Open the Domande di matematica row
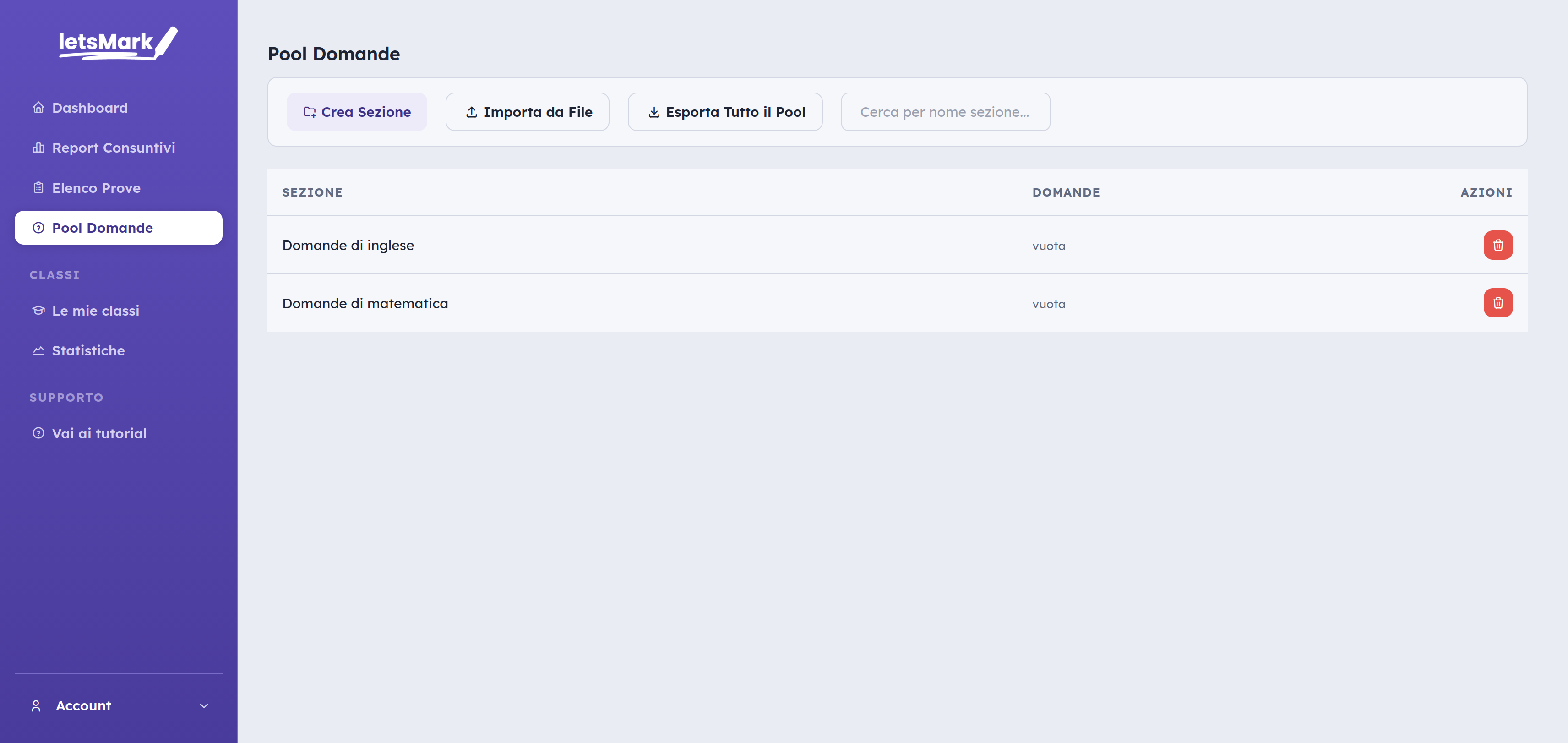 [x=897, y=303]
